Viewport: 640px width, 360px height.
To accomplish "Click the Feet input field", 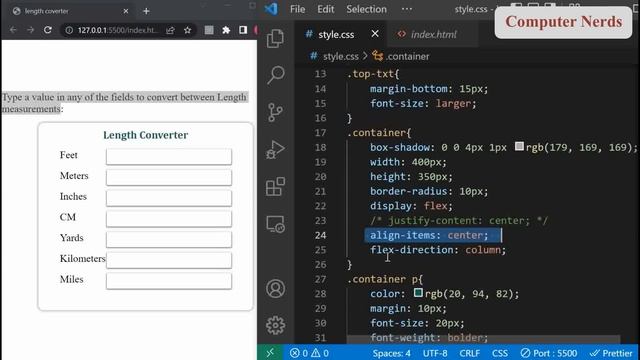I will [x=169, y=156].
